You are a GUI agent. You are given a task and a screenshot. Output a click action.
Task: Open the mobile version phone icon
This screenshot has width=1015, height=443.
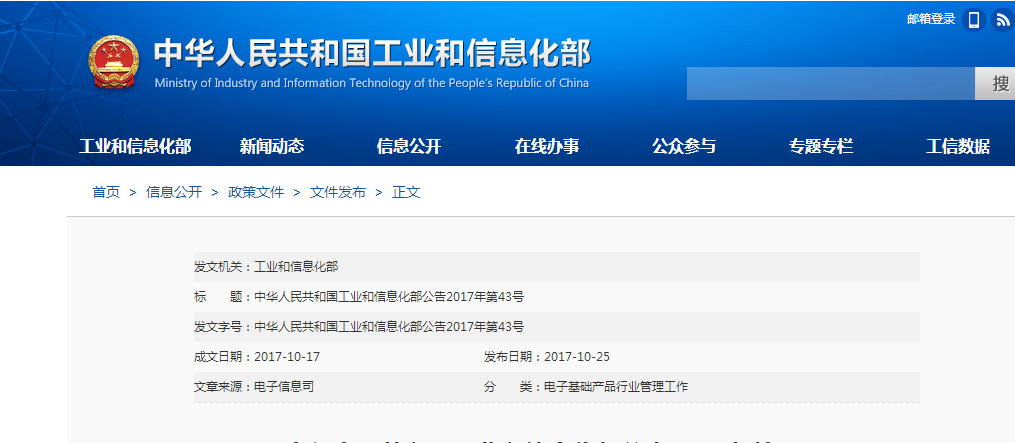click(974, 20)
